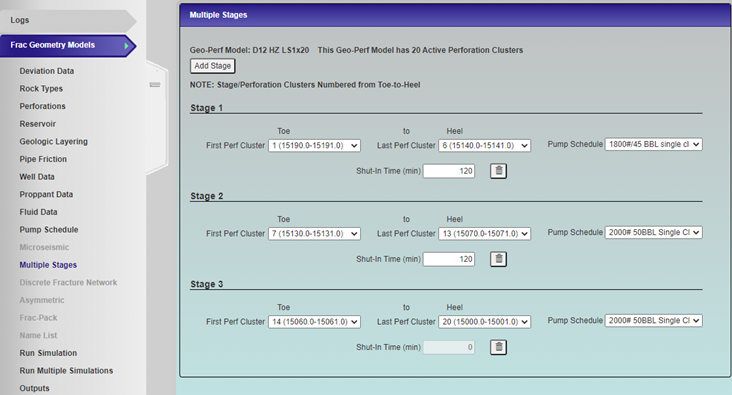Open Stage 1 First Perf Cluster dropdown
This screenshot has height=395, width=732.
[x=314, y=146]
